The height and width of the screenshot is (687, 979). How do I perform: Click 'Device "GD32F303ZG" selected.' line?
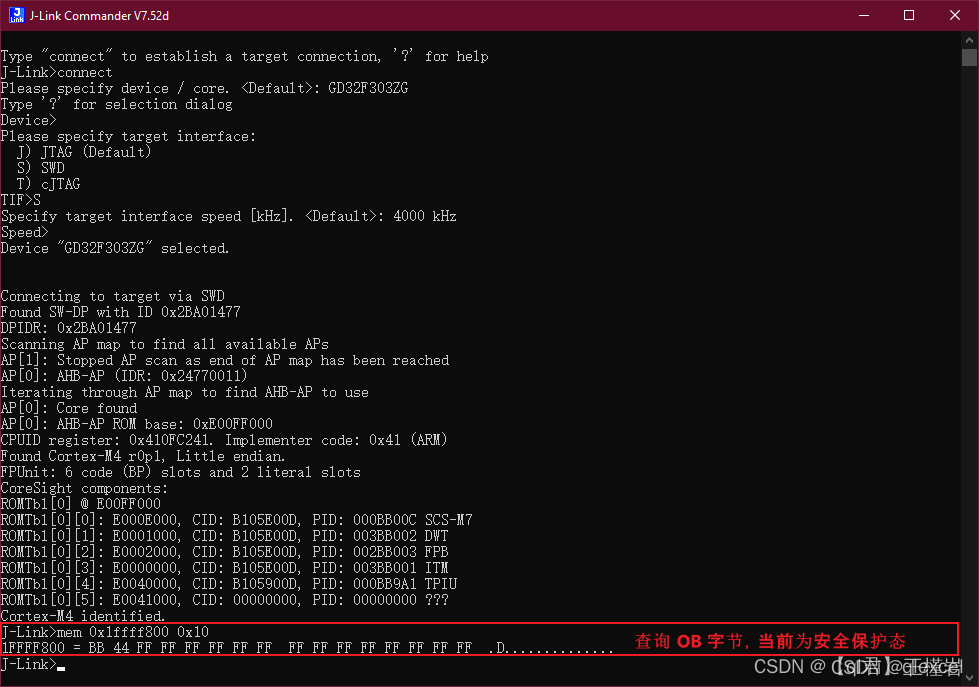tap(115, 249)
